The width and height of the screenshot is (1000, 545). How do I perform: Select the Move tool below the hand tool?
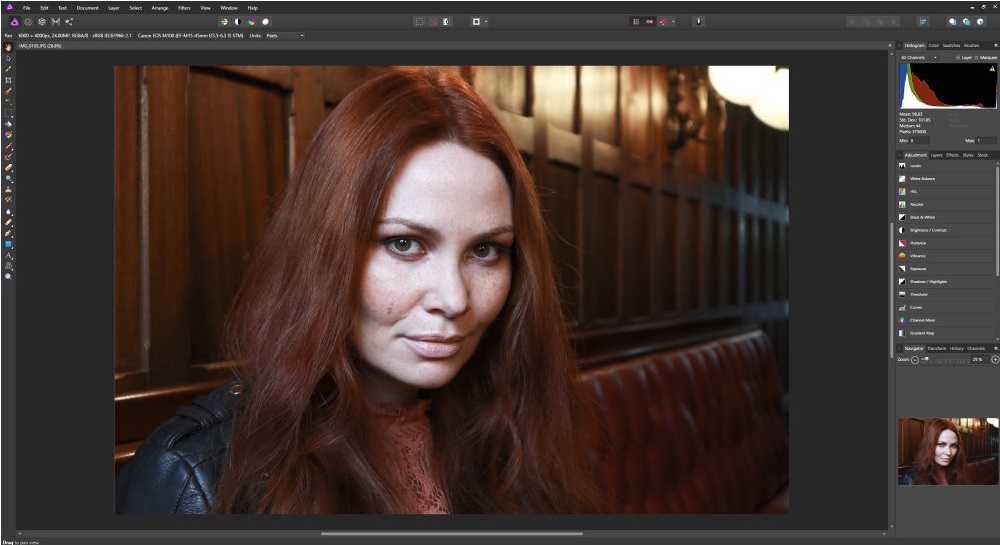coord(8,58)
